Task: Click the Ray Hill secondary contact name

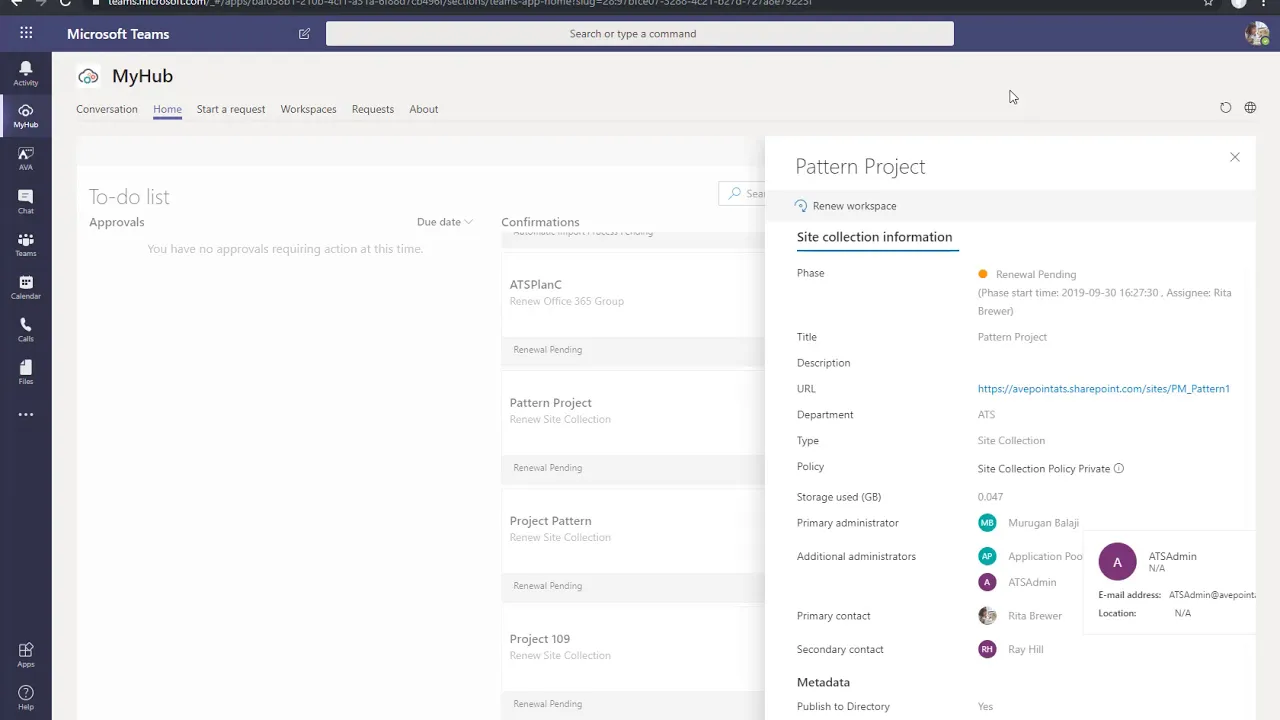Action: point(1026,649)
